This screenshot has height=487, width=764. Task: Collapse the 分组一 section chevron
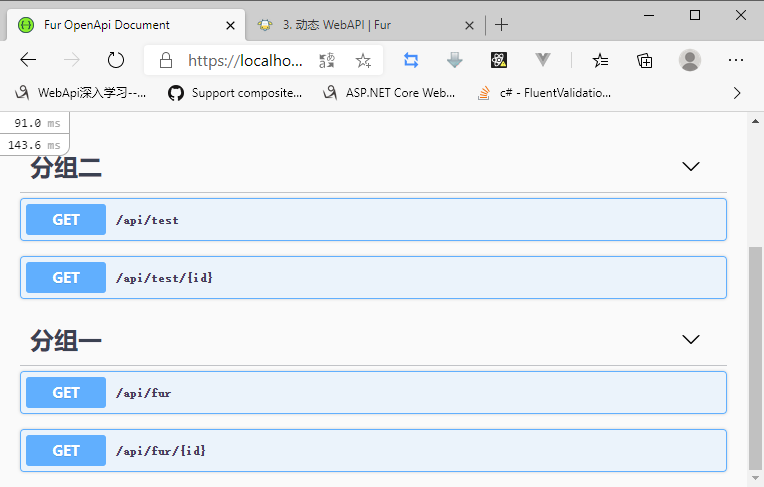point(690,340)
